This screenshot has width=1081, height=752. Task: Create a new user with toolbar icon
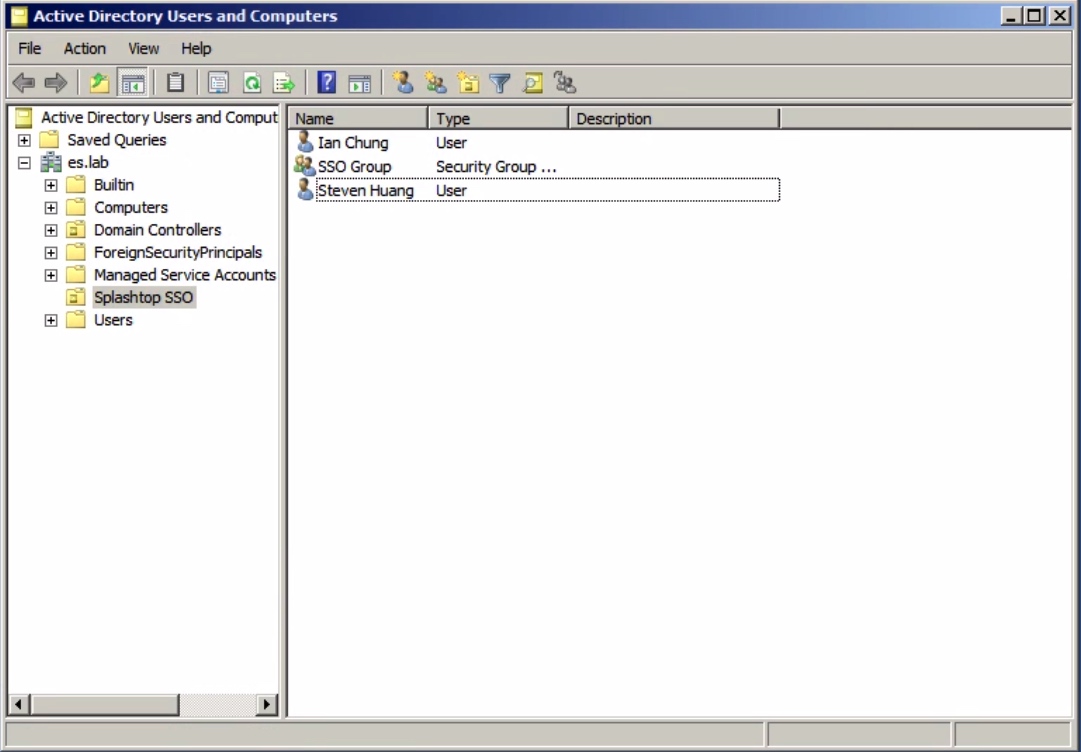coord(403,83)
